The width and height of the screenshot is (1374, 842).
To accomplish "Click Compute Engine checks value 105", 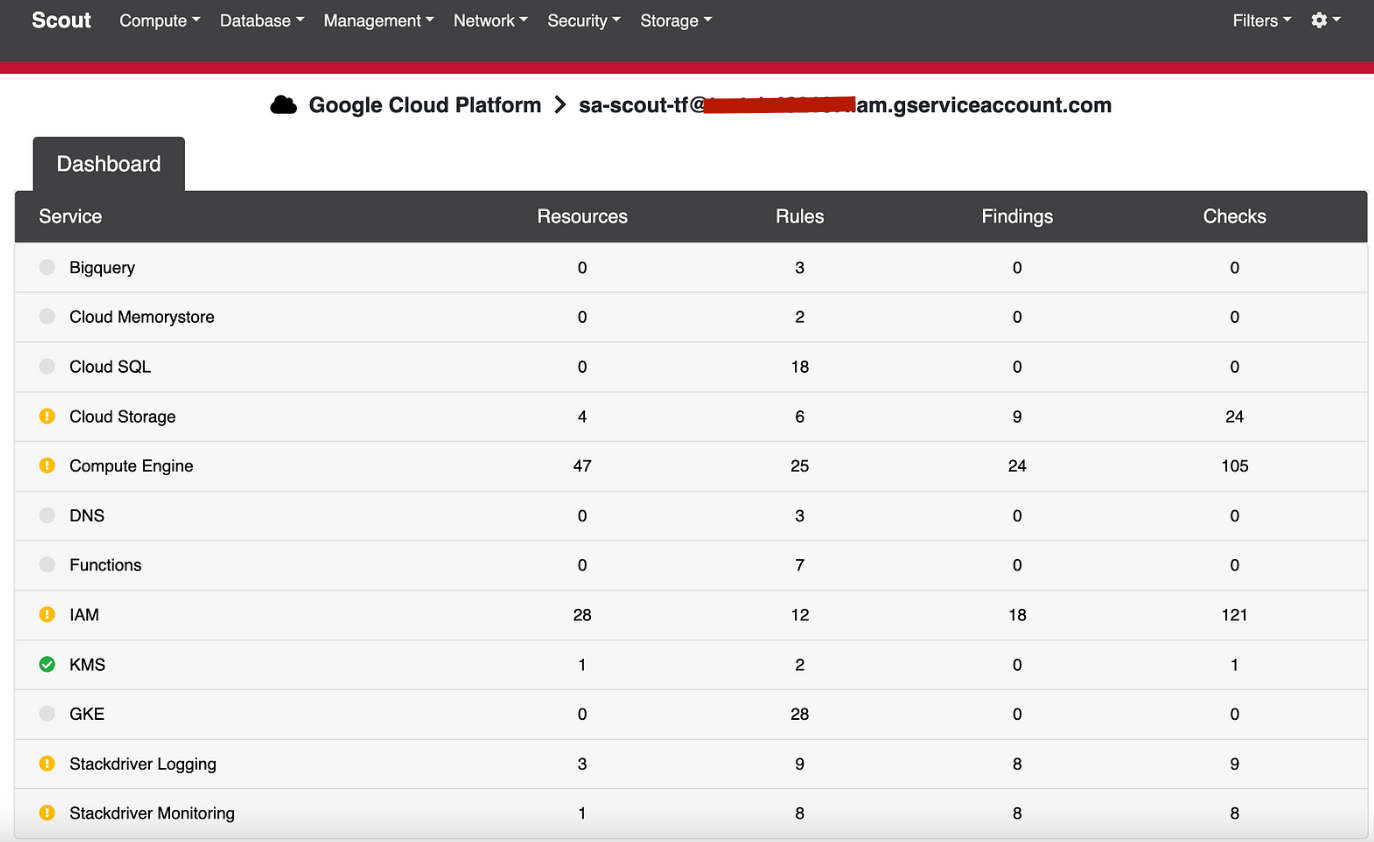I will tap(1235, 466).
